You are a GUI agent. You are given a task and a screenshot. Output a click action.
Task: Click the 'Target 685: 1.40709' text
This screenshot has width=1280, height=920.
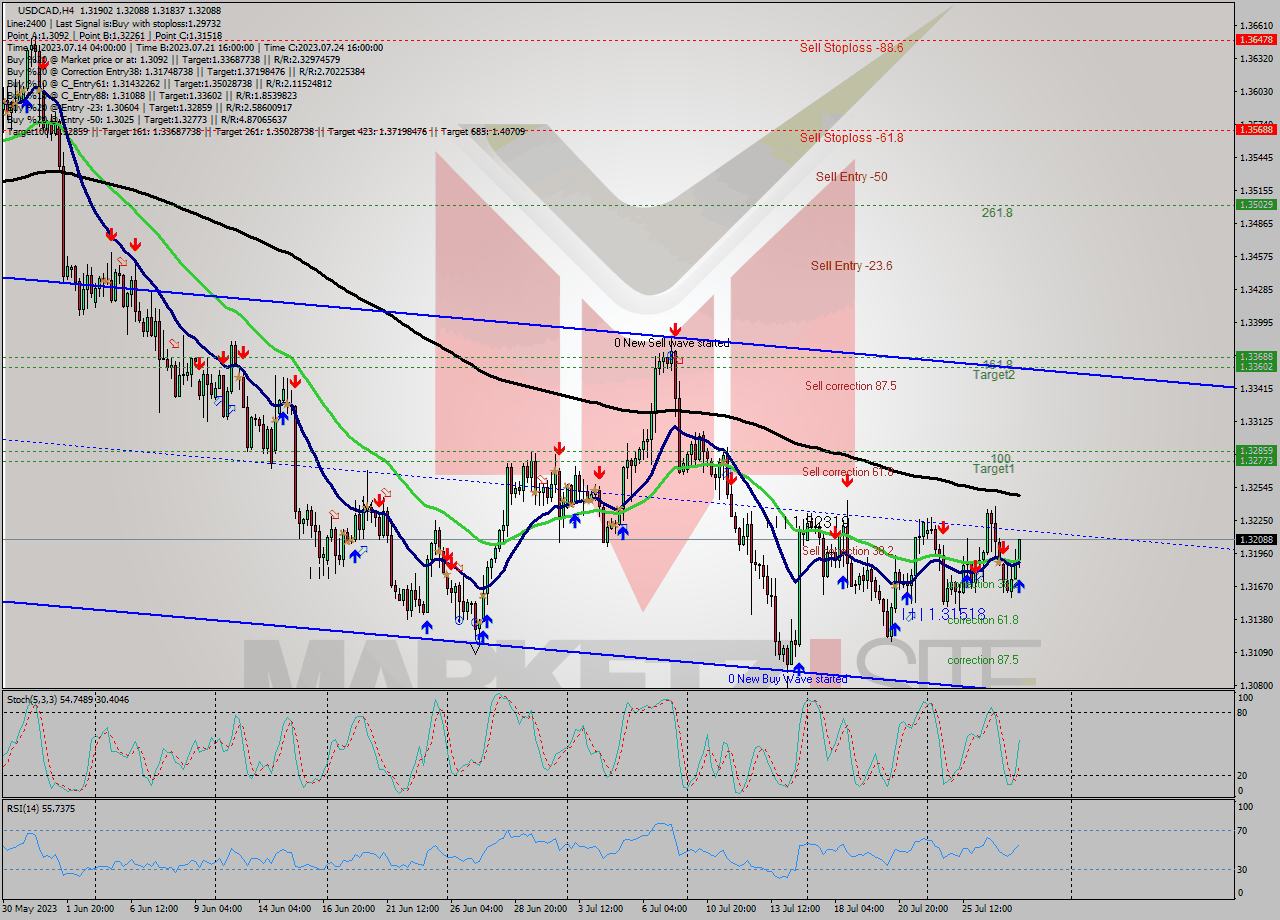483,131
